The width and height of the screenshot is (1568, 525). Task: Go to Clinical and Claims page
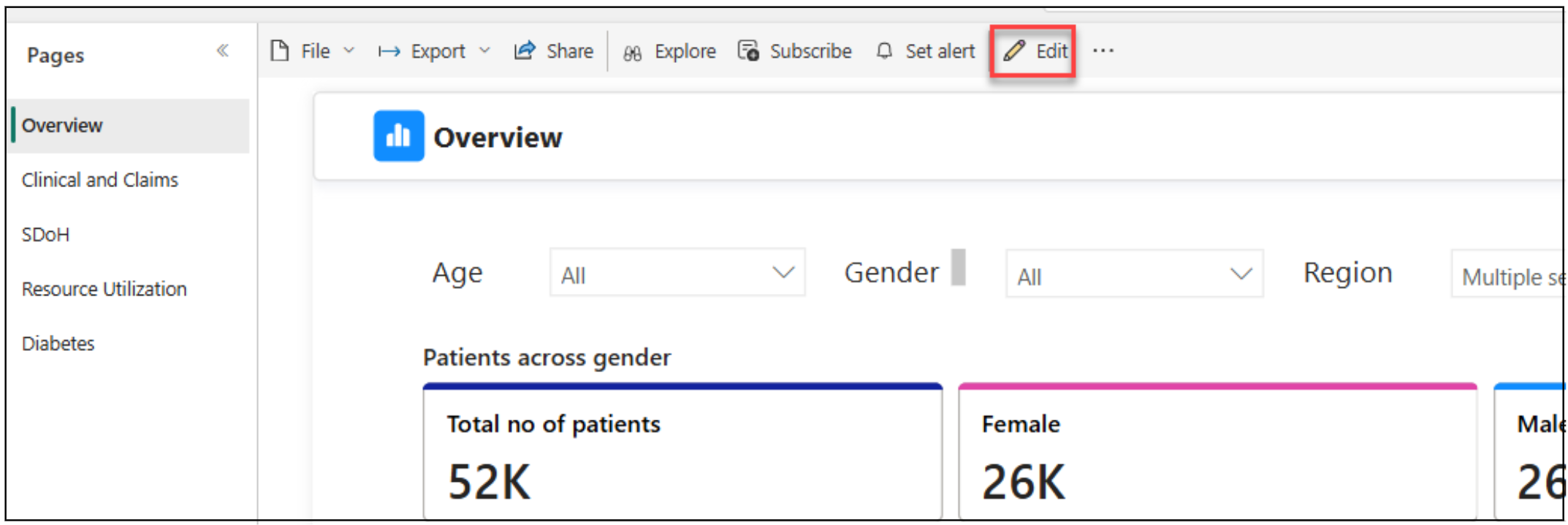[100, 180]
